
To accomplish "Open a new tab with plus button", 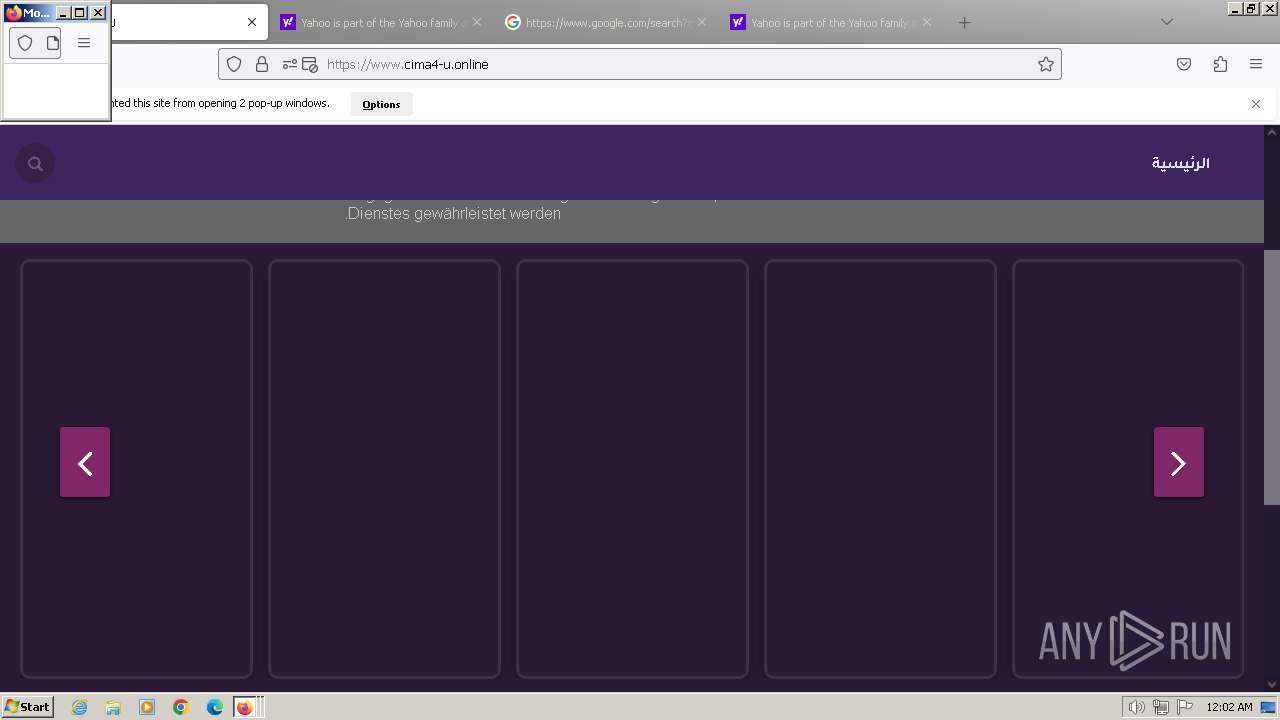I will [964, 22].
